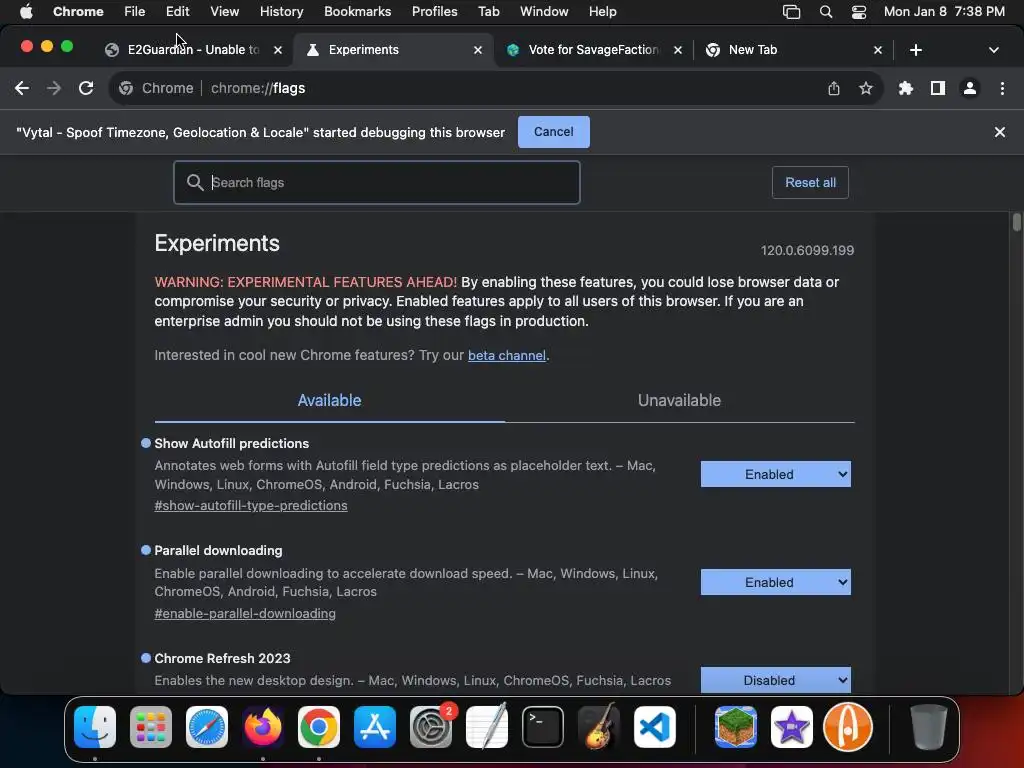Screen dimensions: 1024x768
Task: Close the Experiments tab
Action: click(478, 50)
